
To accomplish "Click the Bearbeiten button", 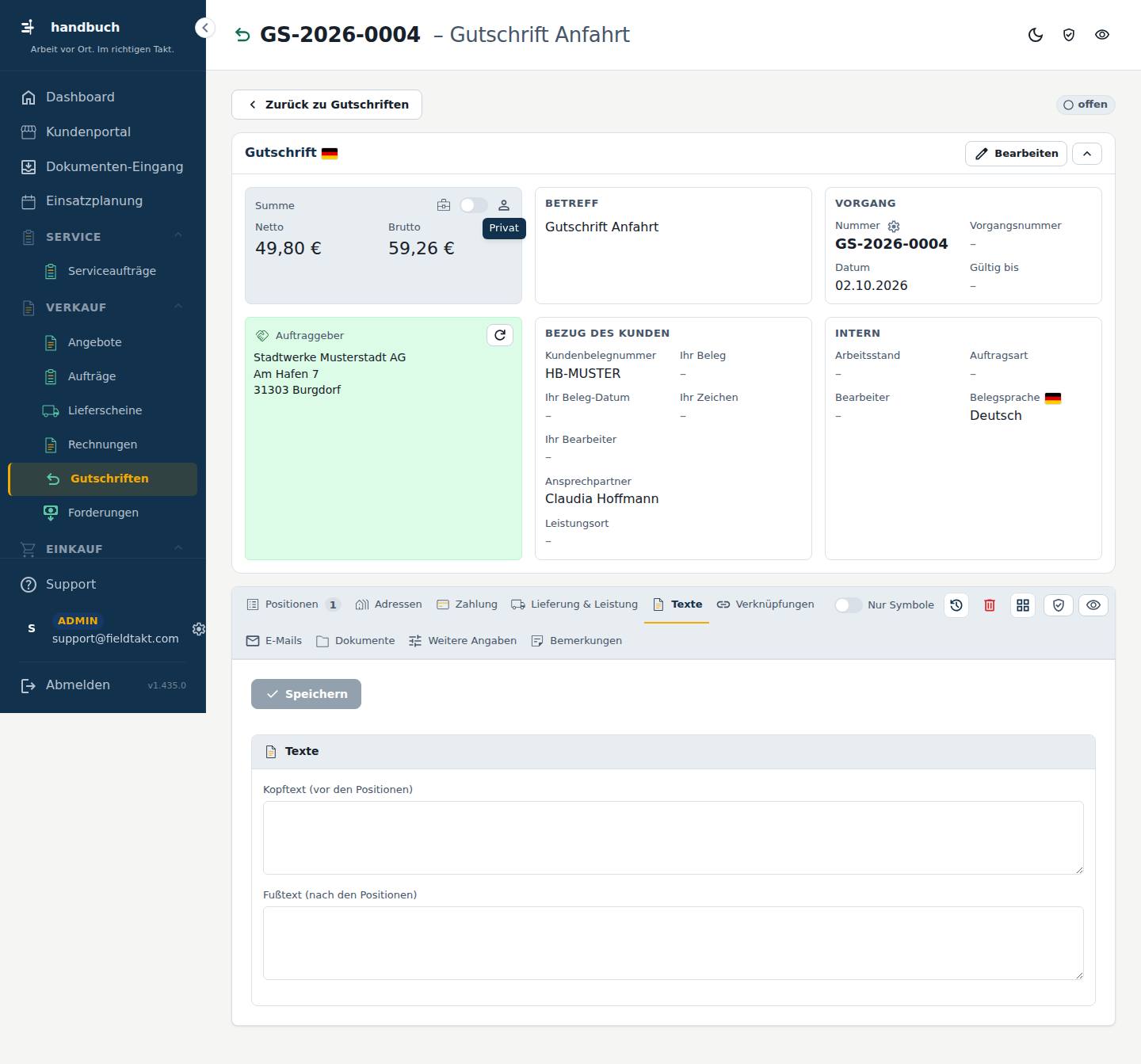I will (1016, 154).
